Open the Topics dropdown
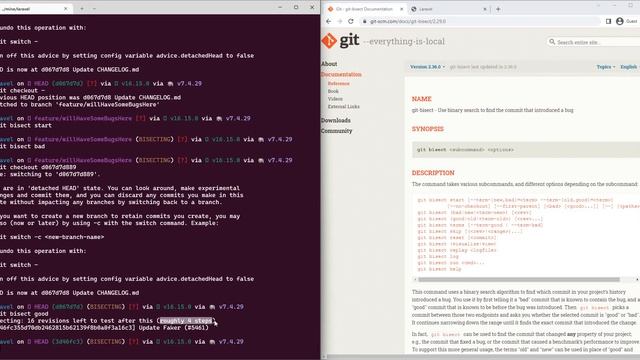Screen dimensions: 640x360 (606, 67)
